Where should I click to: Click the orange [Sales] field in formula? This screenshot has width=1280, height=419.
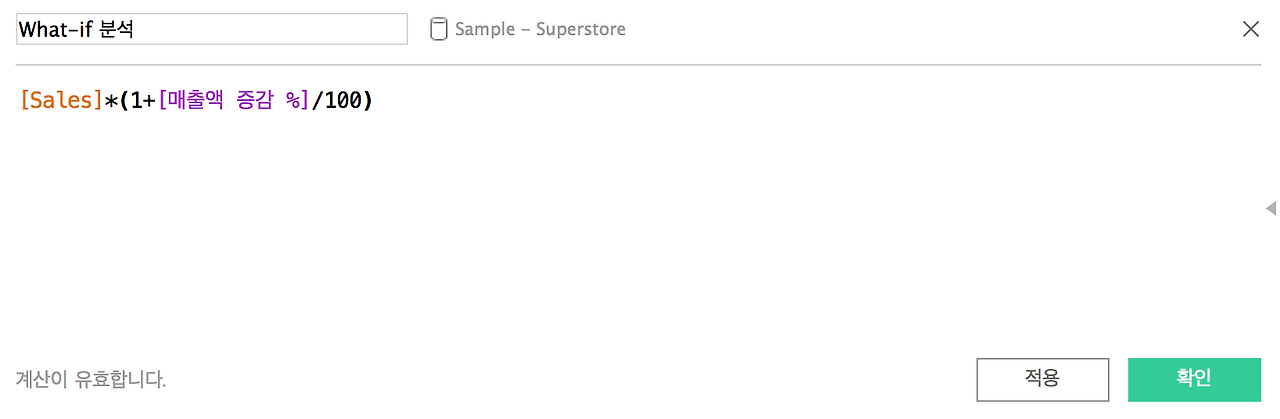[x=61, y=101]
